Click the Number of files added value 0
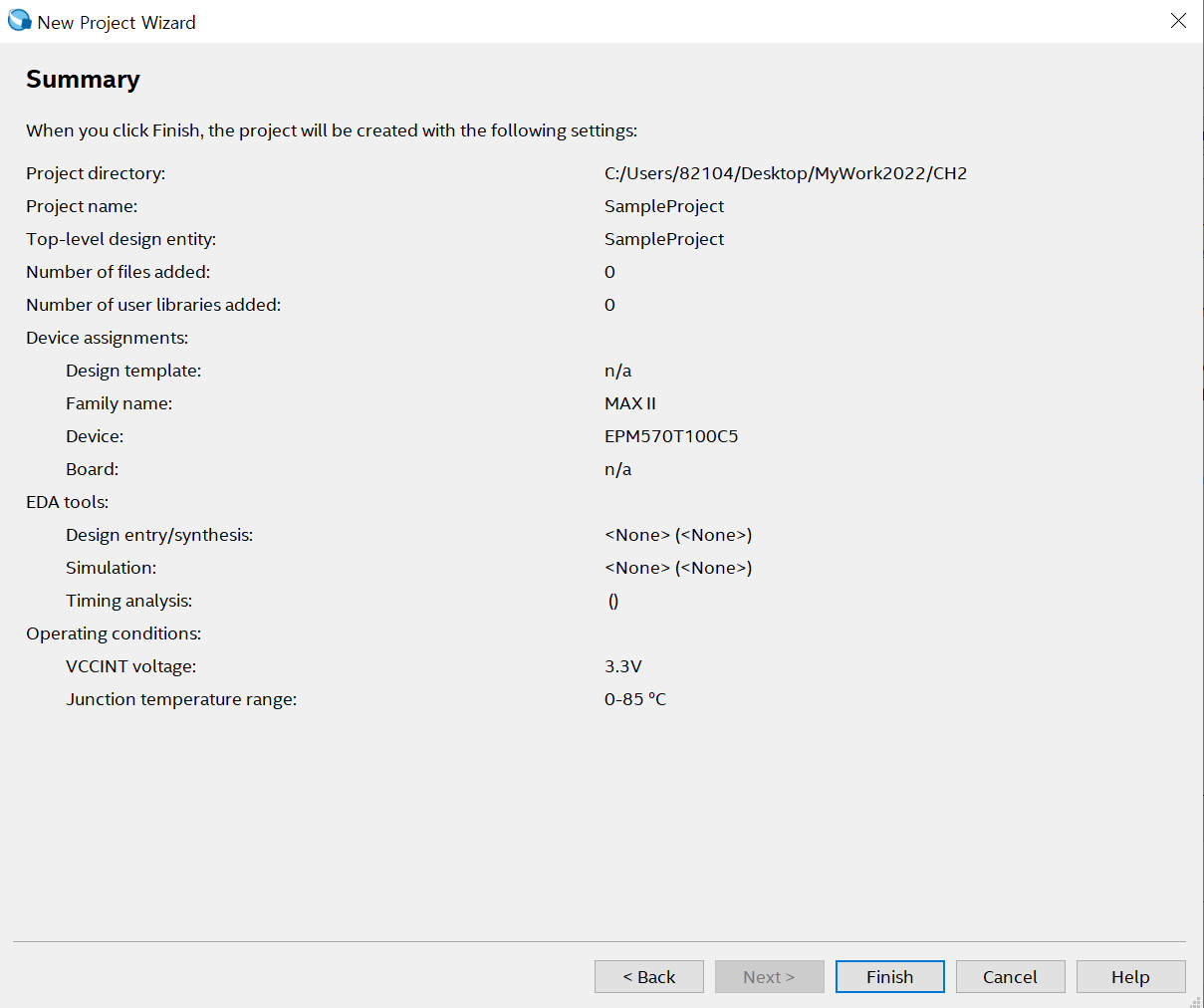The height and width of the screenshot is (1008, 1204). 609,272
